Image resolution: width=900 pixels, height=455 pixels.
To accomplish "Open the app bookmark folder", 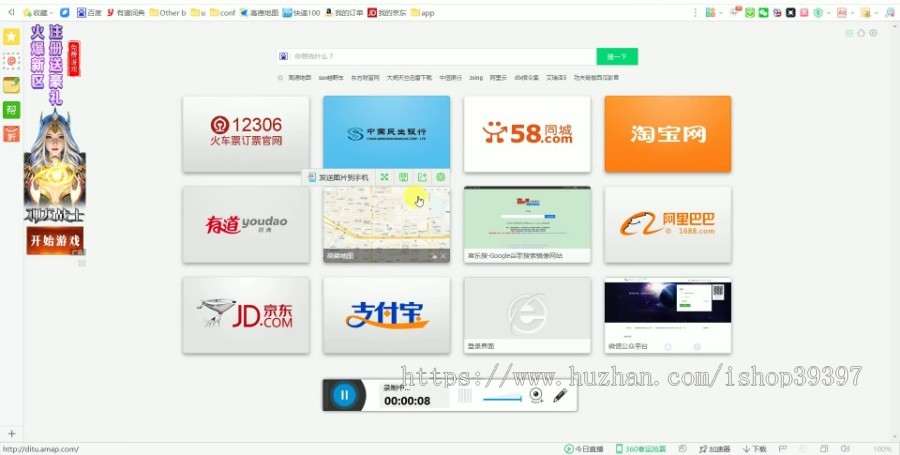I will pos(422,13).
